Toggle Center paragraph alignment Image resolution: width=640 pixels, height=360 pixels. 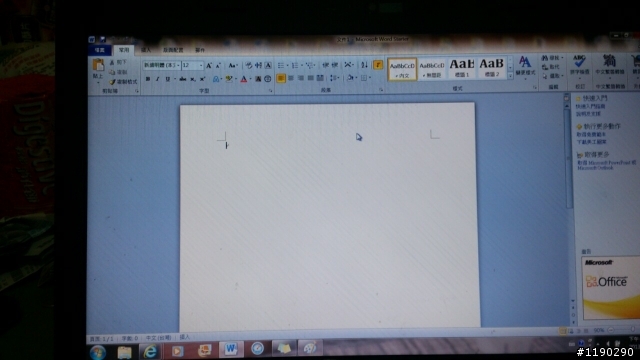pyautogui.click(x=291, y=78)
